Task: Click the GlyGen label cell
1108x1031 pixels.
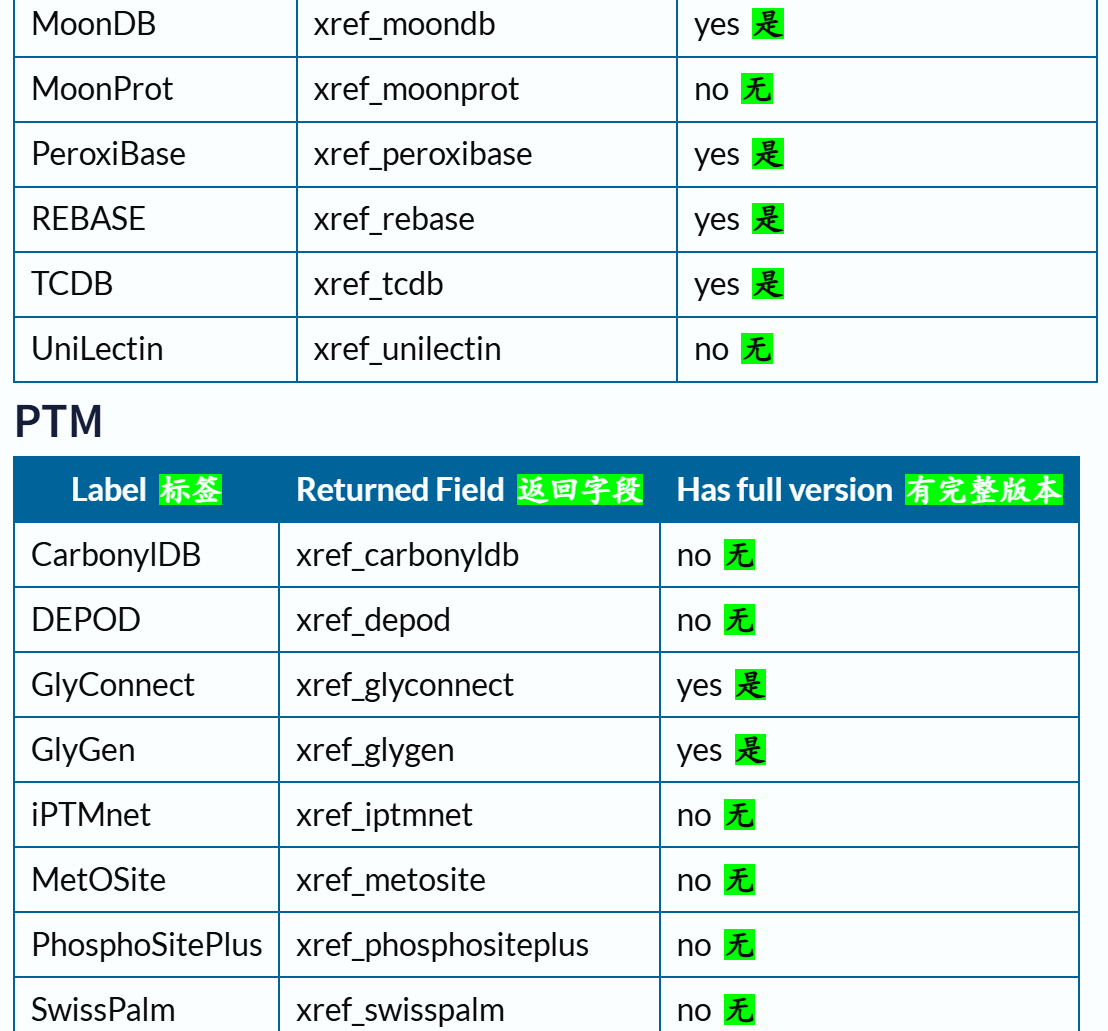Action: (x=146, y=750)
